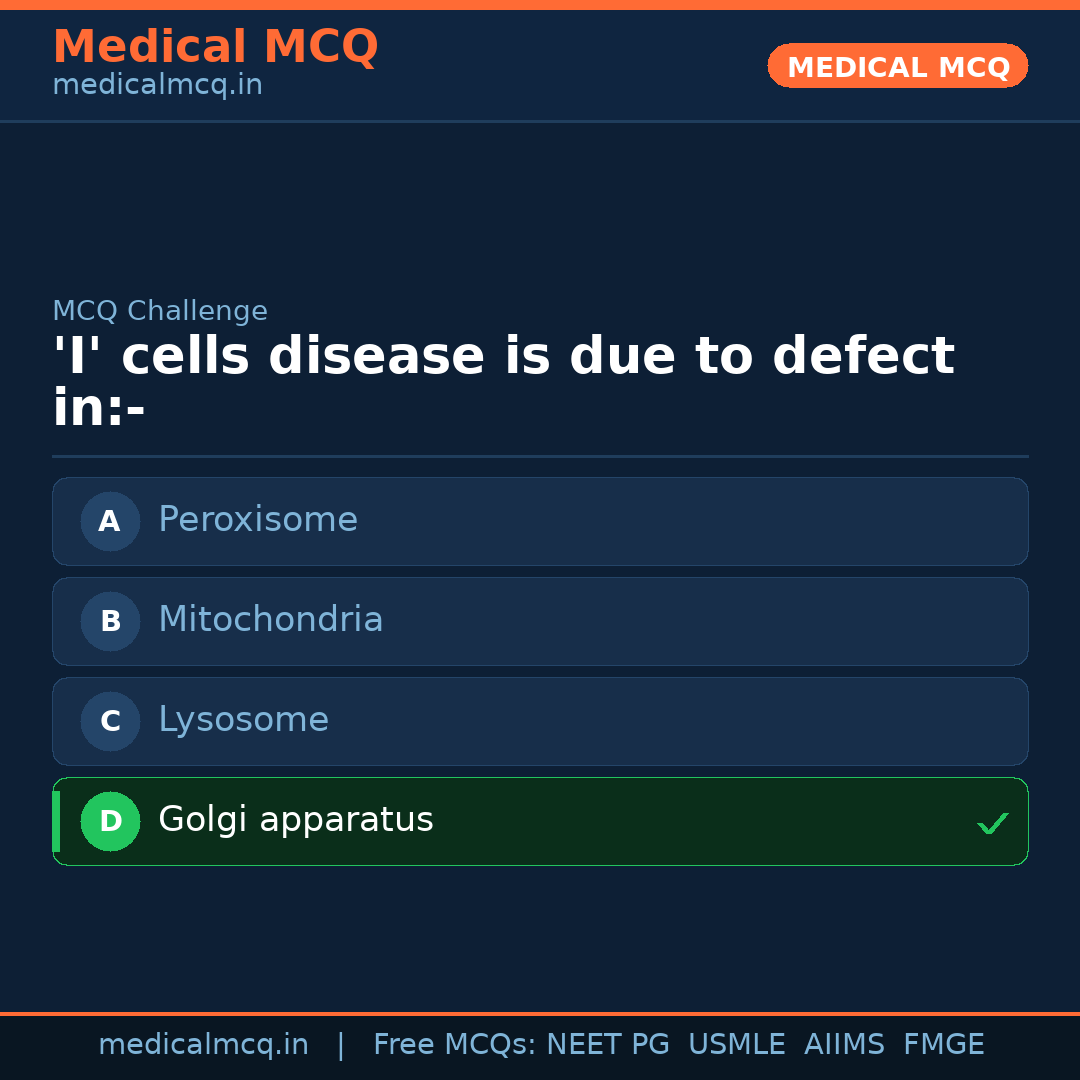Click medicalmcq.in link in the footer

click(204, 1043)
